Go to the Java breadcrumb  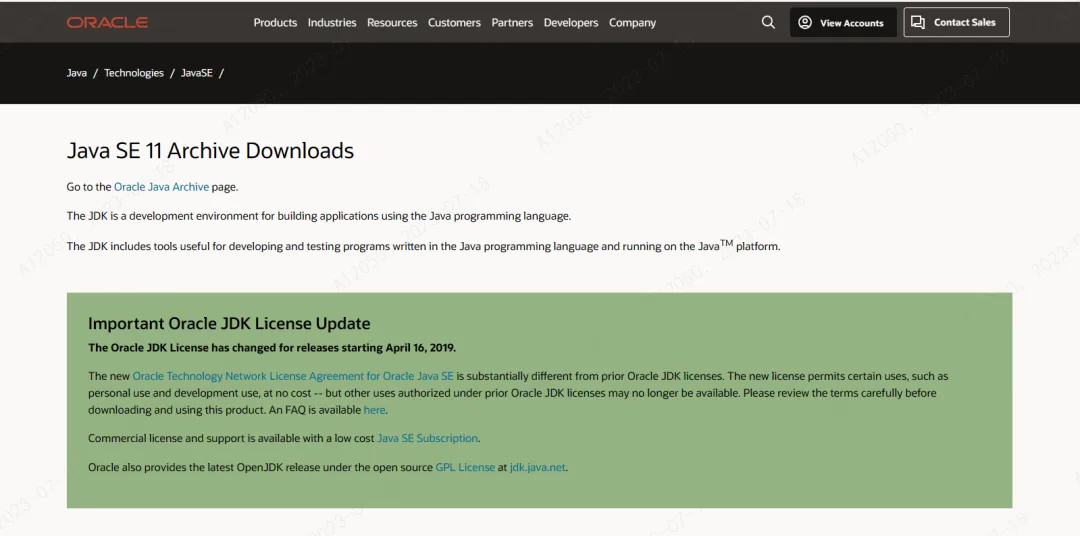tap(76, 72)
